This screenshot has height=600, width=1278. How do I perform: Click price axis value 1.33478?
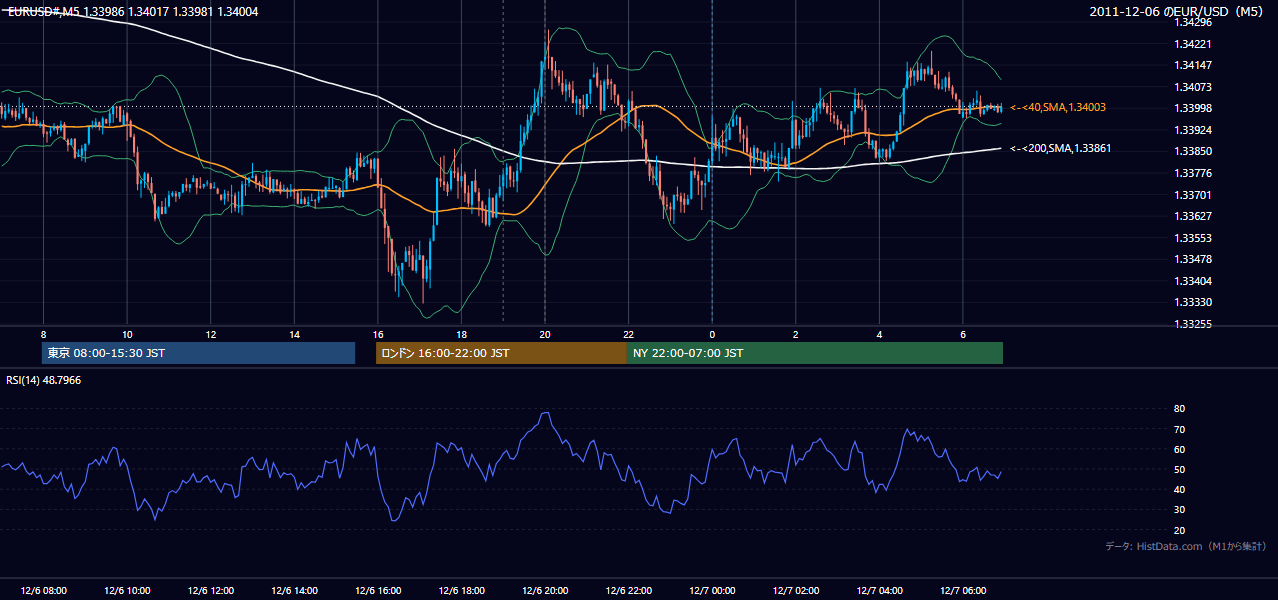(x=1194, y=259)
